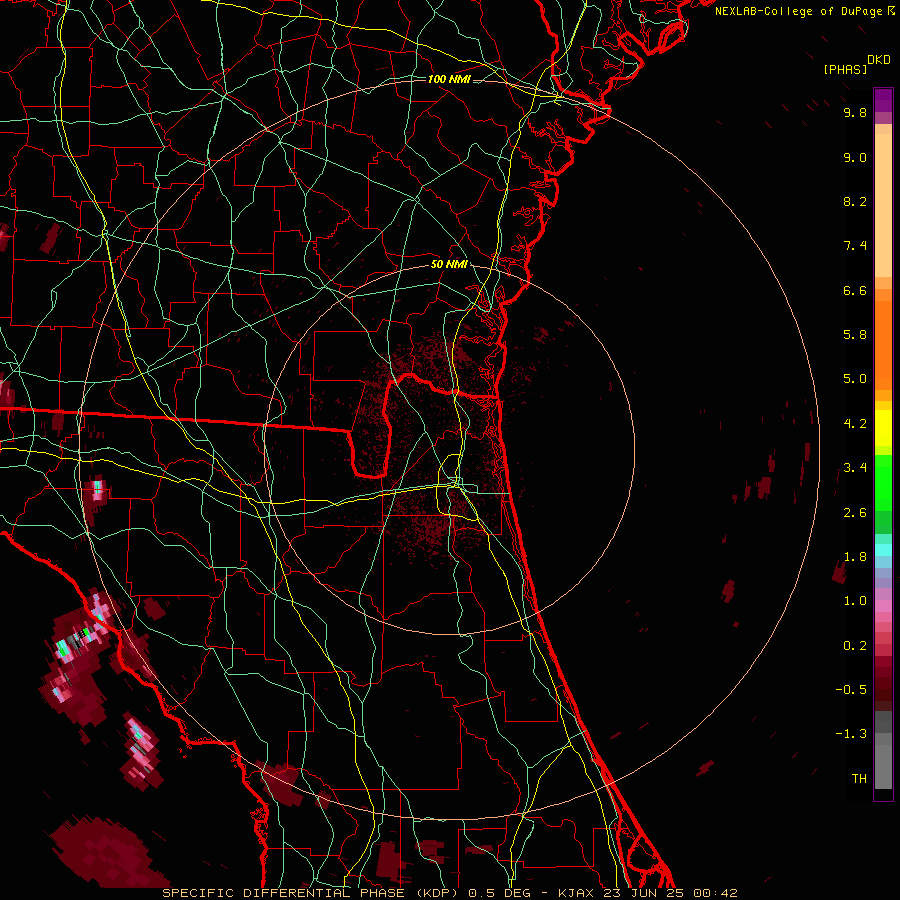This screenshot has height=900, width=900.
Task: Click the purple top segment of the colorbar
Action: coord(883,99)
